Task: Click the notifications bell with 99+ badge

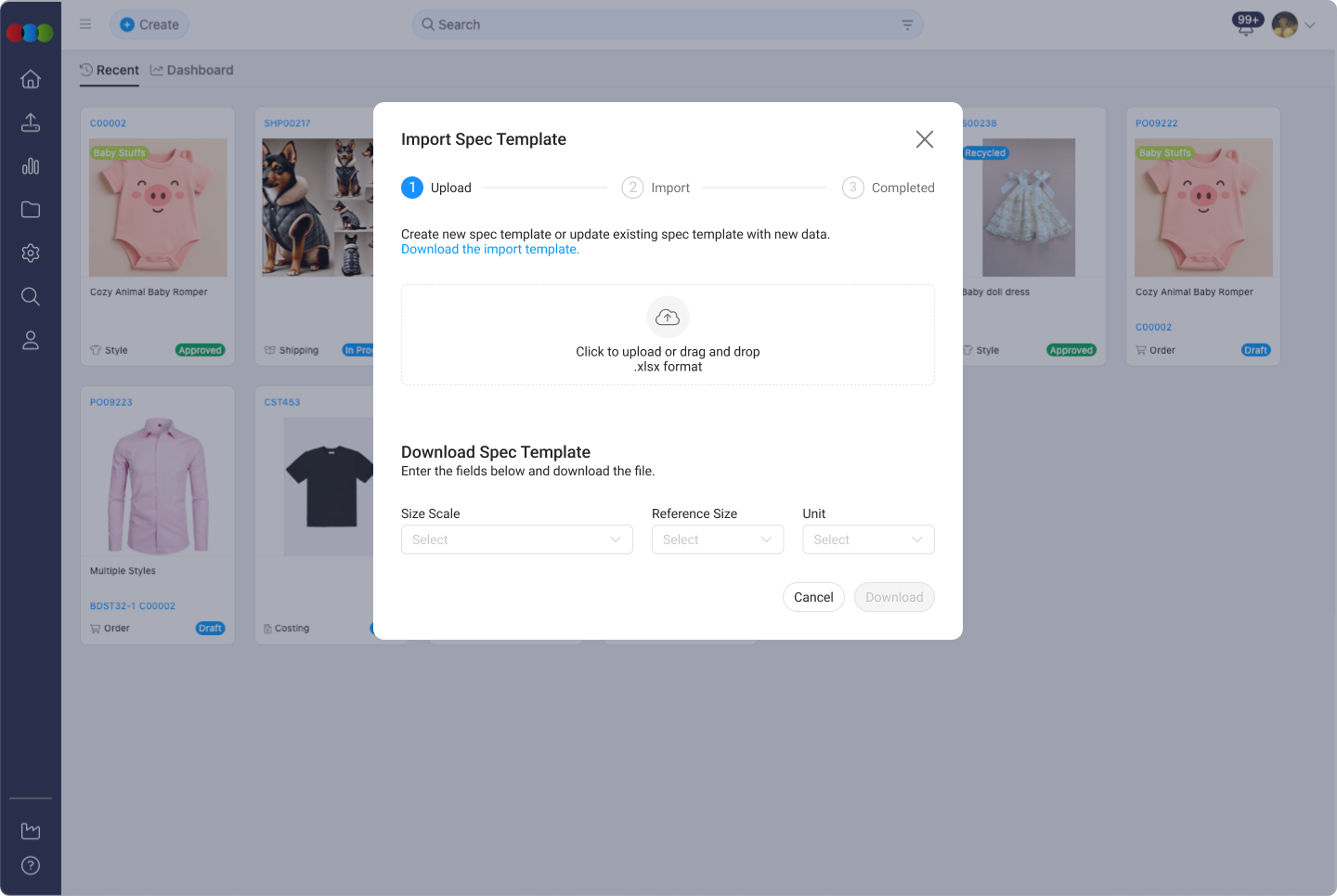Action: tap(1246, 25)
